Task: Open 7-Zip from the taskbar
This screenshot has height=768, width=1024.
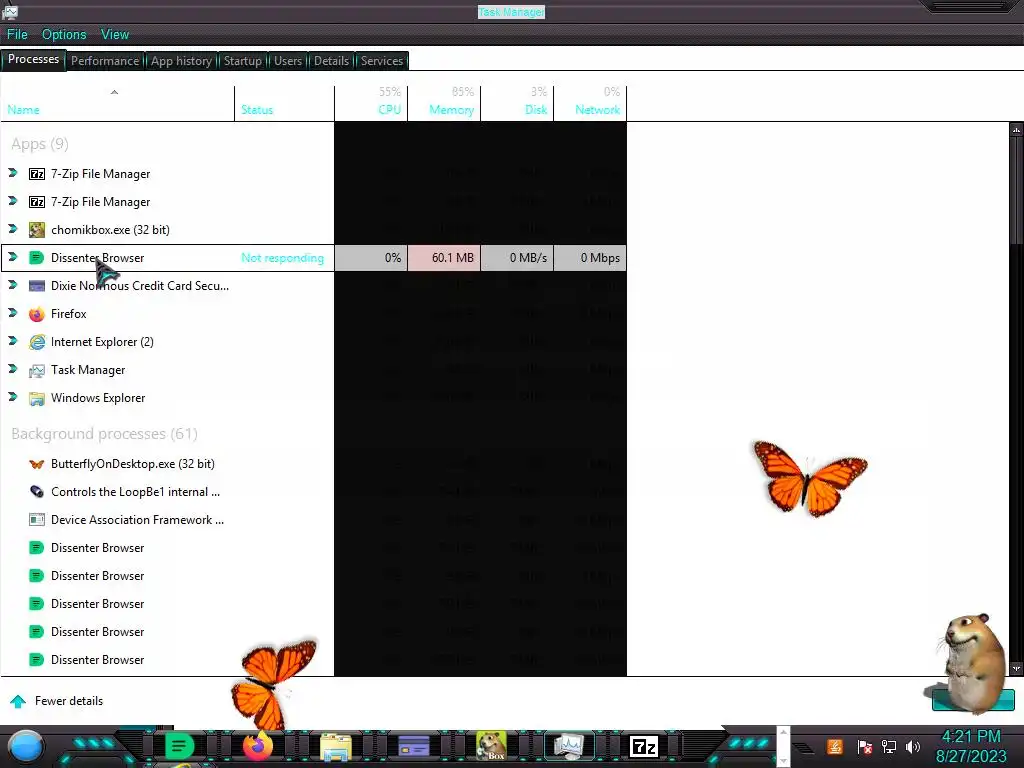Action: [644, 746]
